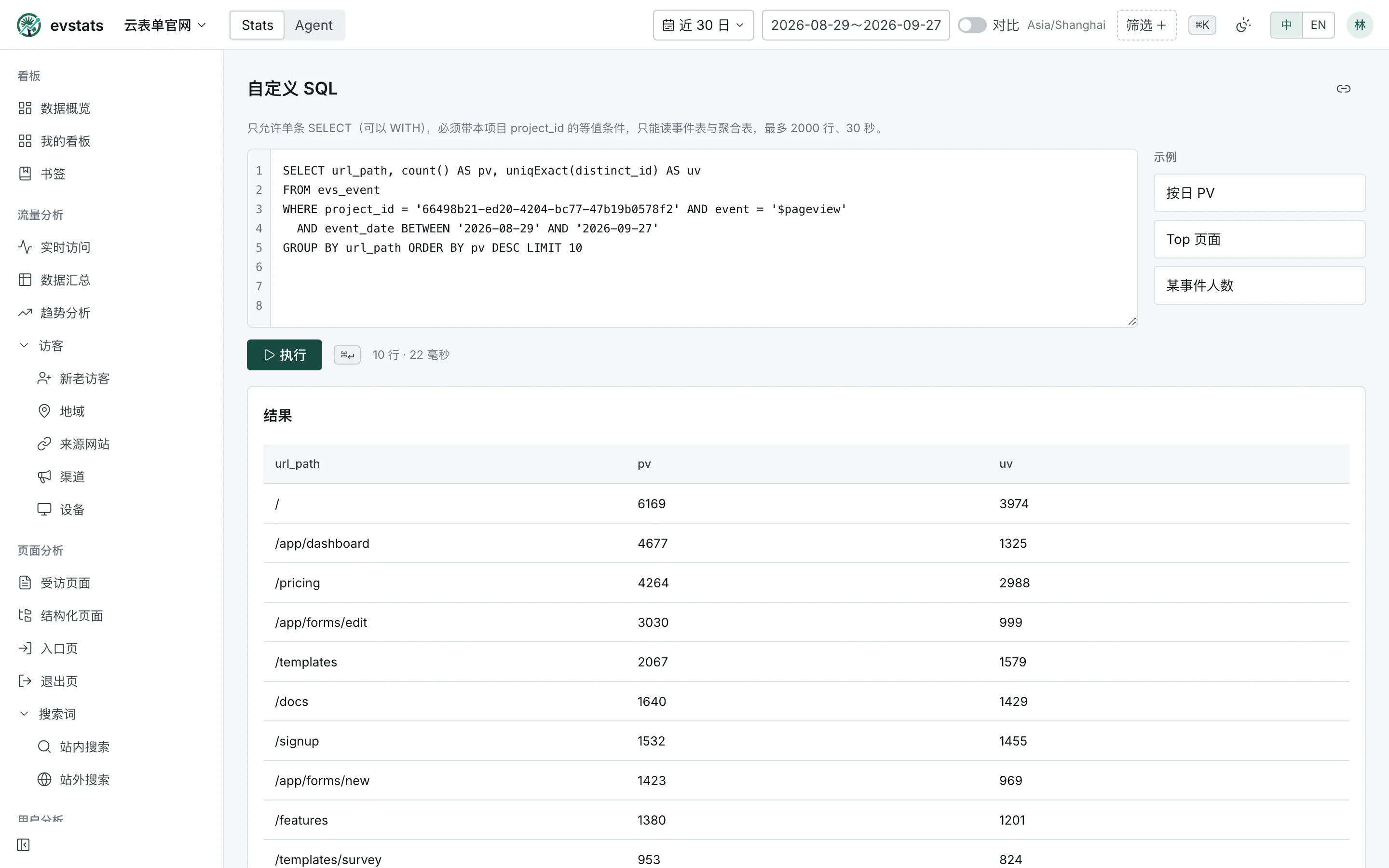Image resolution: width=1389 pixels, height=868 pixels.
Task: Click the evstats logo icon
Action: tap(29, 25)
